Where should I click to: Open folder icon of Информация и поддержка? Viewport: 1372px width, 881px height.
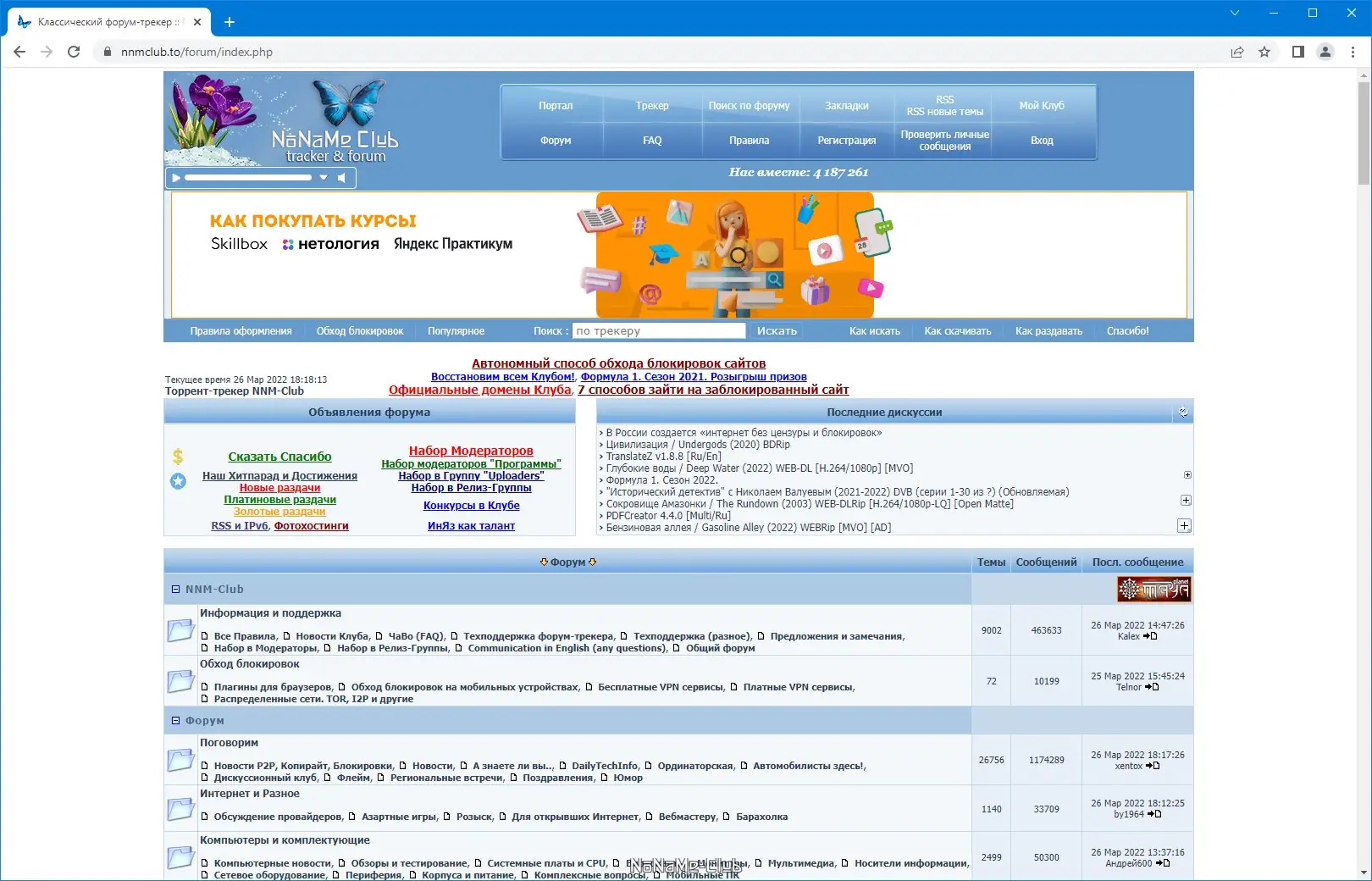pyautogui.click(x=180, y=630)
